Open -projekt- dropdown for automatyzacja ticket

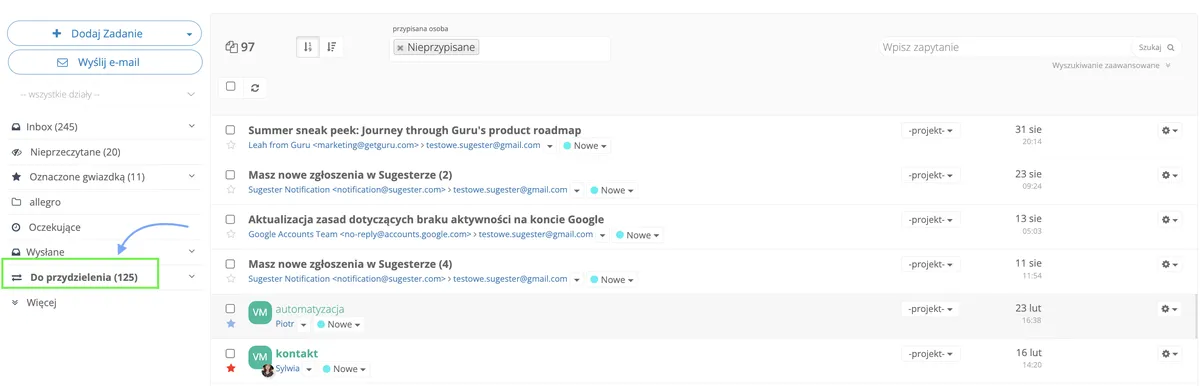click(931, 309)
